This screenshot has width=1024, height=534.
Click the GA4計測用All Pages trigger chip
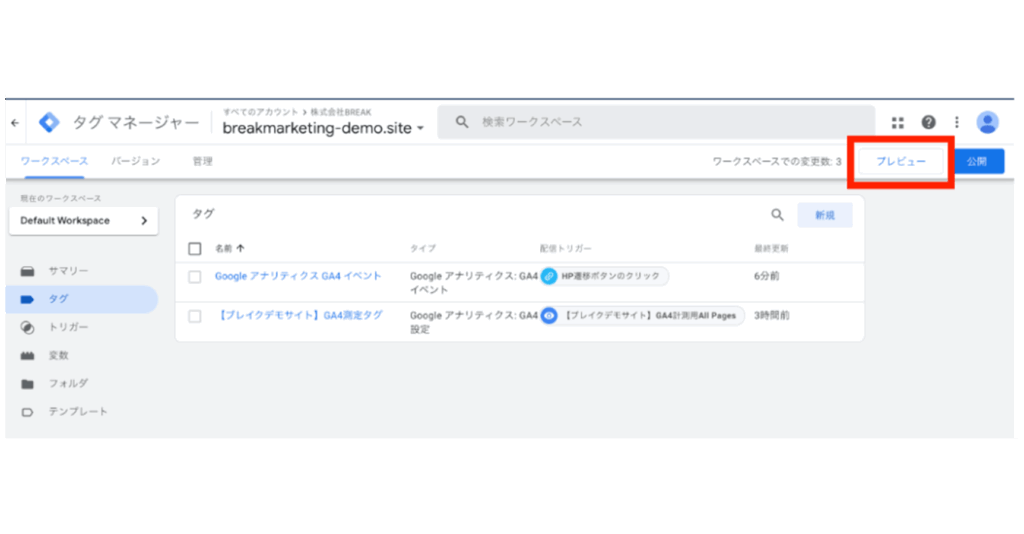click(x=643, y=316)
